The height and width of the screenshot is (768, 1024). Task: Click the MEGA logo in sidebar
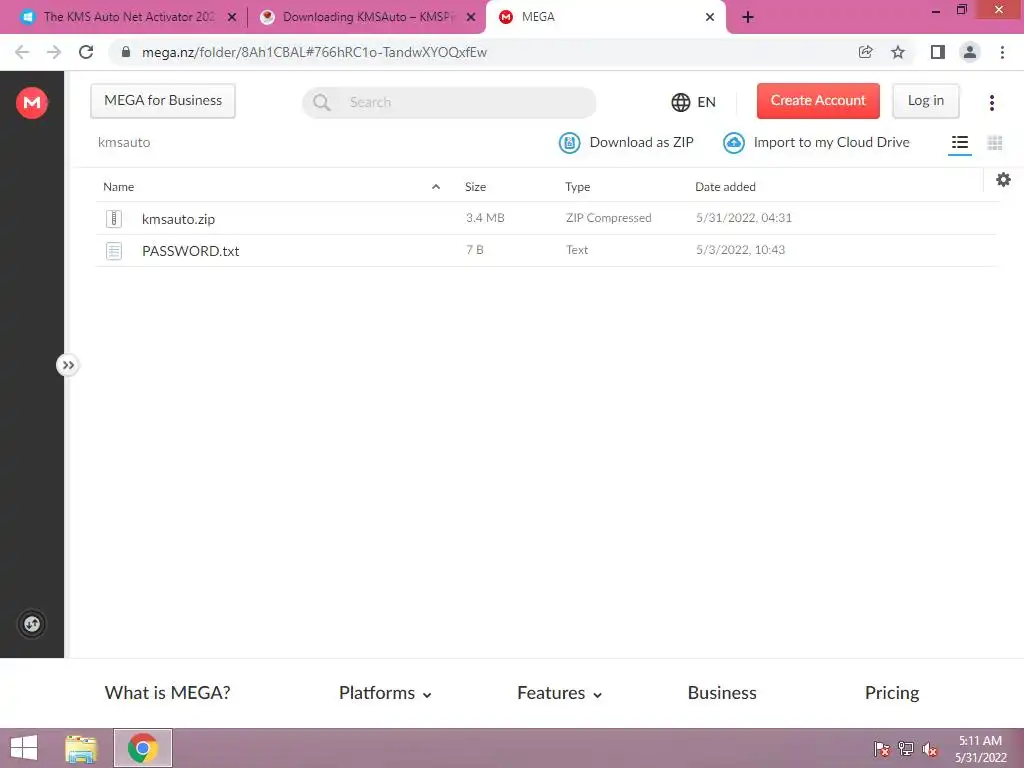coord(31,103)
